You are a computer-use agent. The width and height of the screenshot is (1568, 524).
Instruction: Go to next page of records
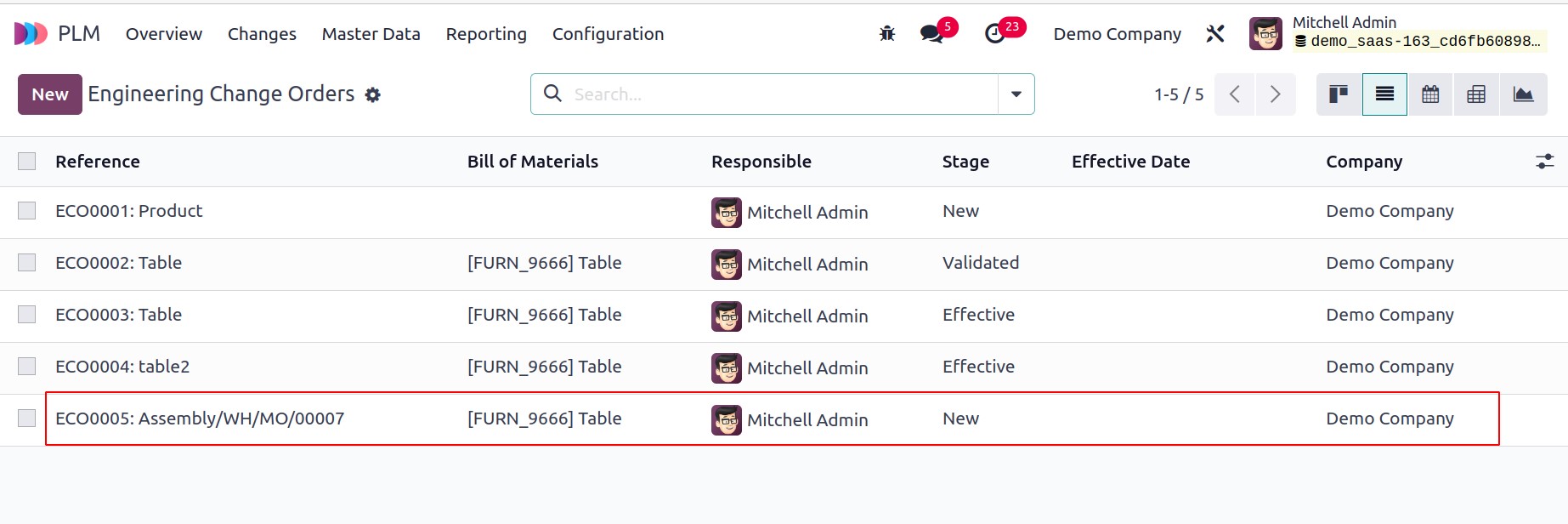point(1275,94)
